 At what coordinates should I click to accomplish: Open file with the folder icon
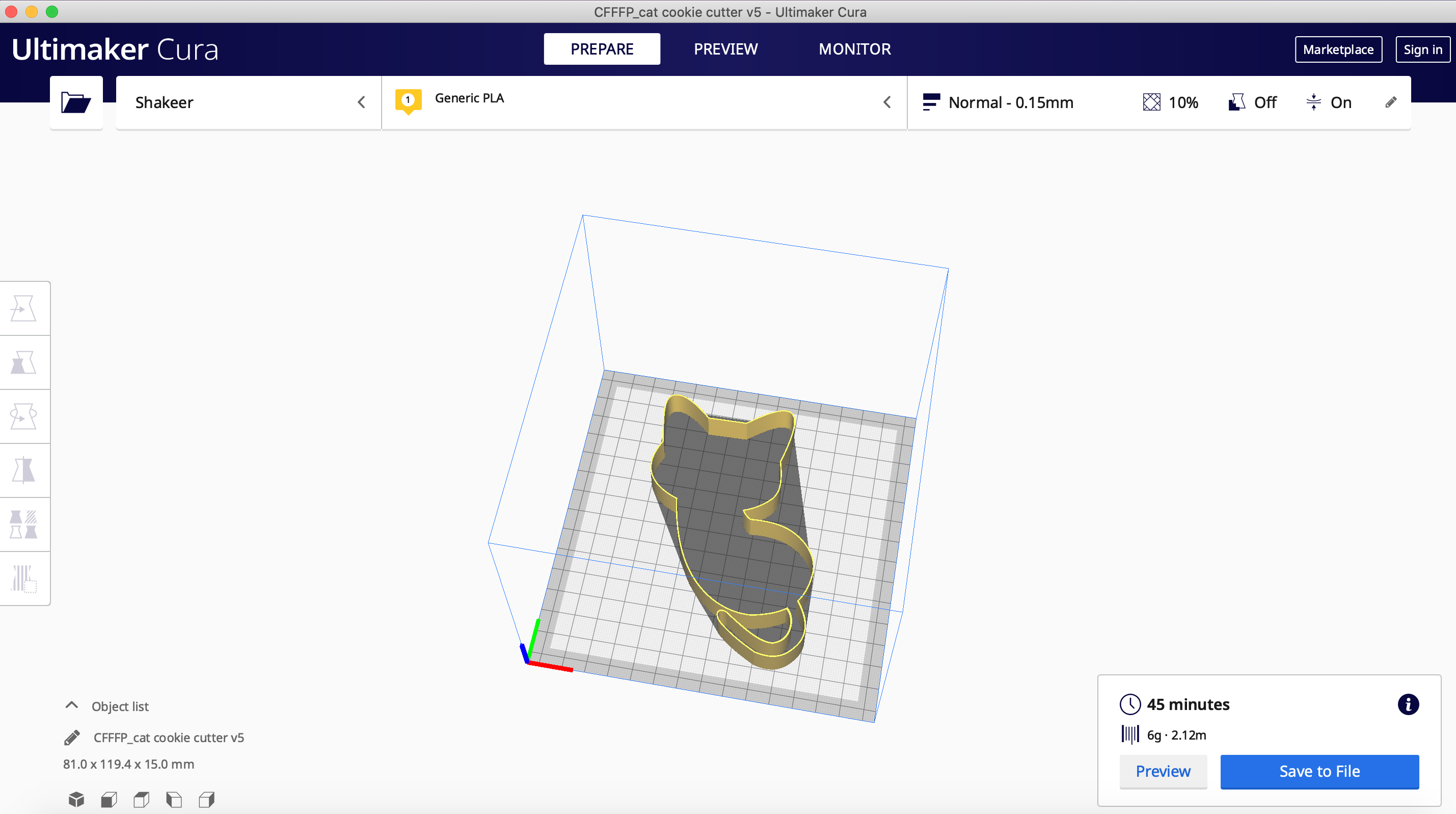tap(76, 103)
